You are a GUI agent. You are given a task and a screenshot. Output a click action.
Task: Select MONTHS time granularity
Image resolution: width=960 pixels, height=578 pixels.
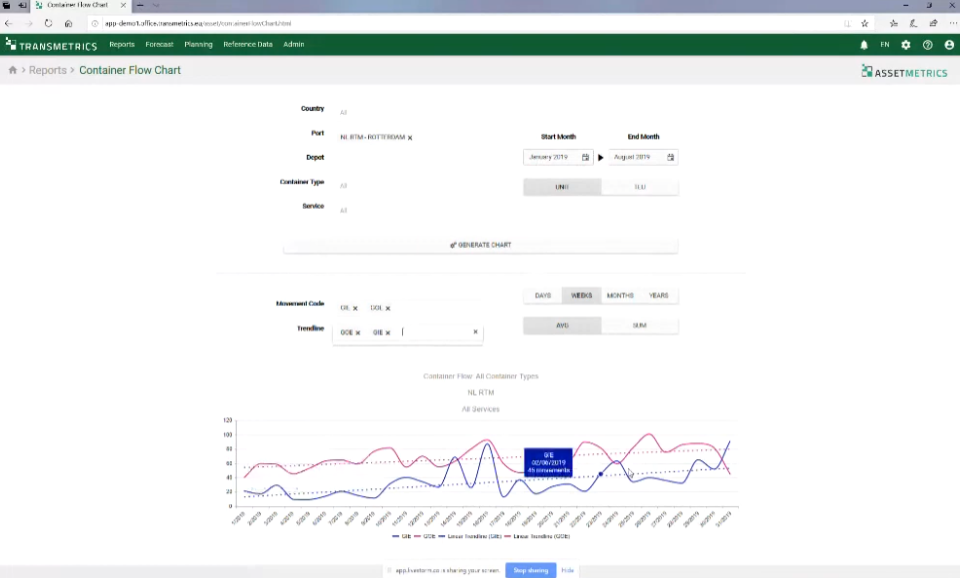click(x=620, y=295)
